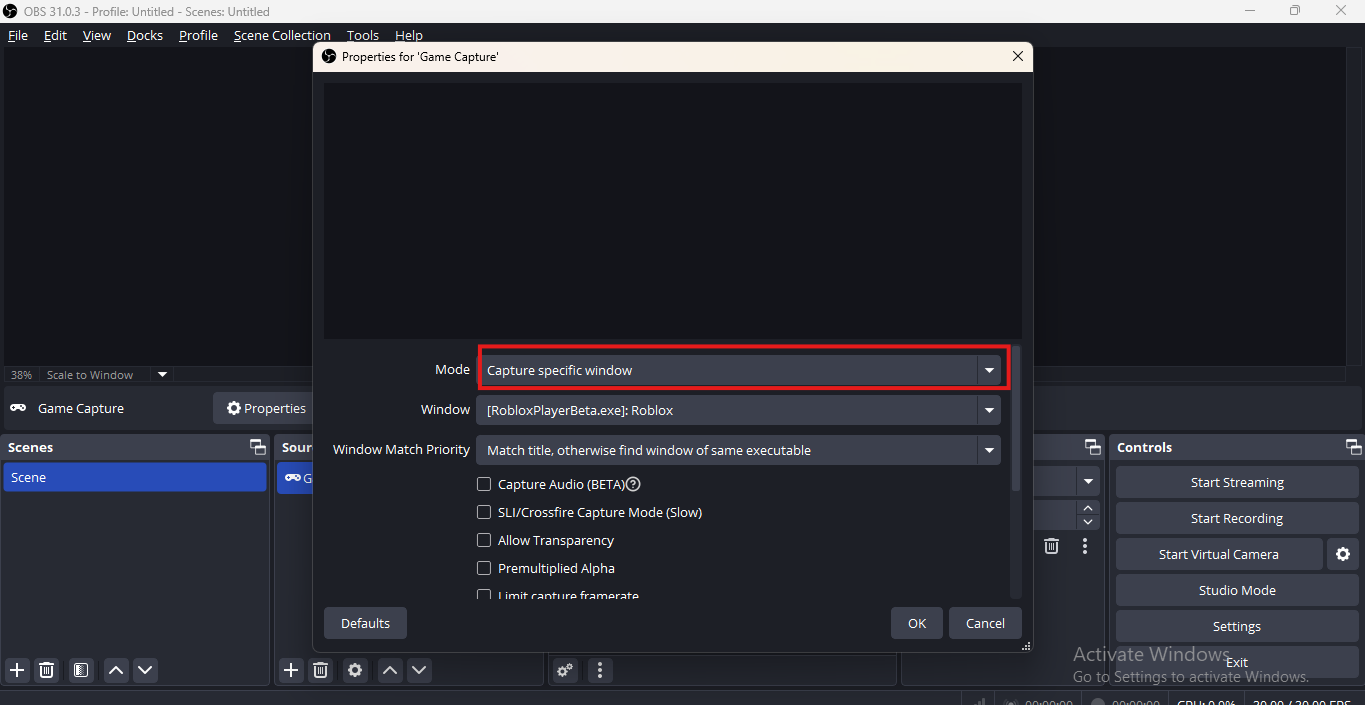Click the help icon beside Capture Audio
Image resolution: width=1365 pixels, height=705 pixels.
pos(633,484)
